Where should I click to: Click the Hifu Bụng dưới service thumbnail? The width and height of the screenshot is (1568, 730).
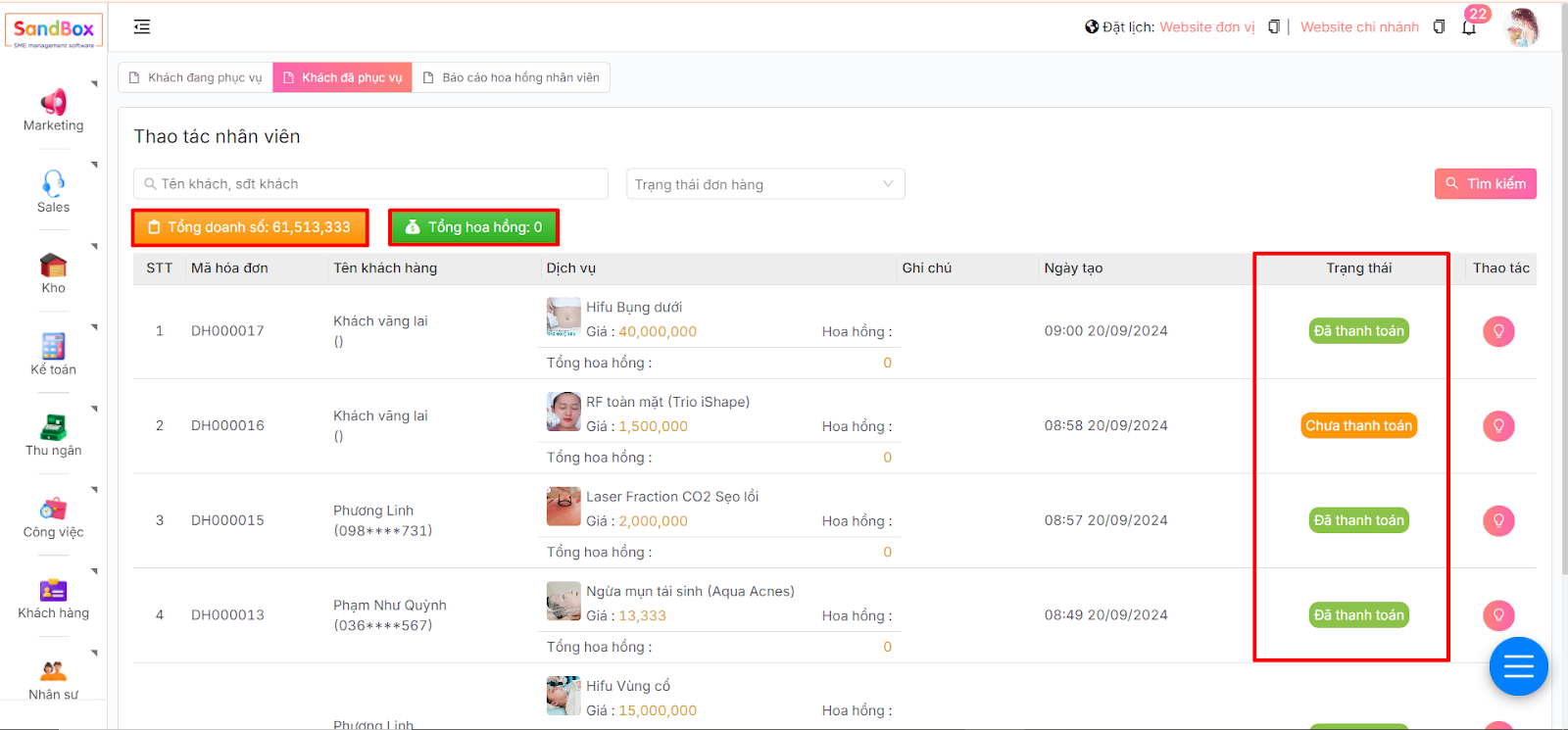[563, 316]
